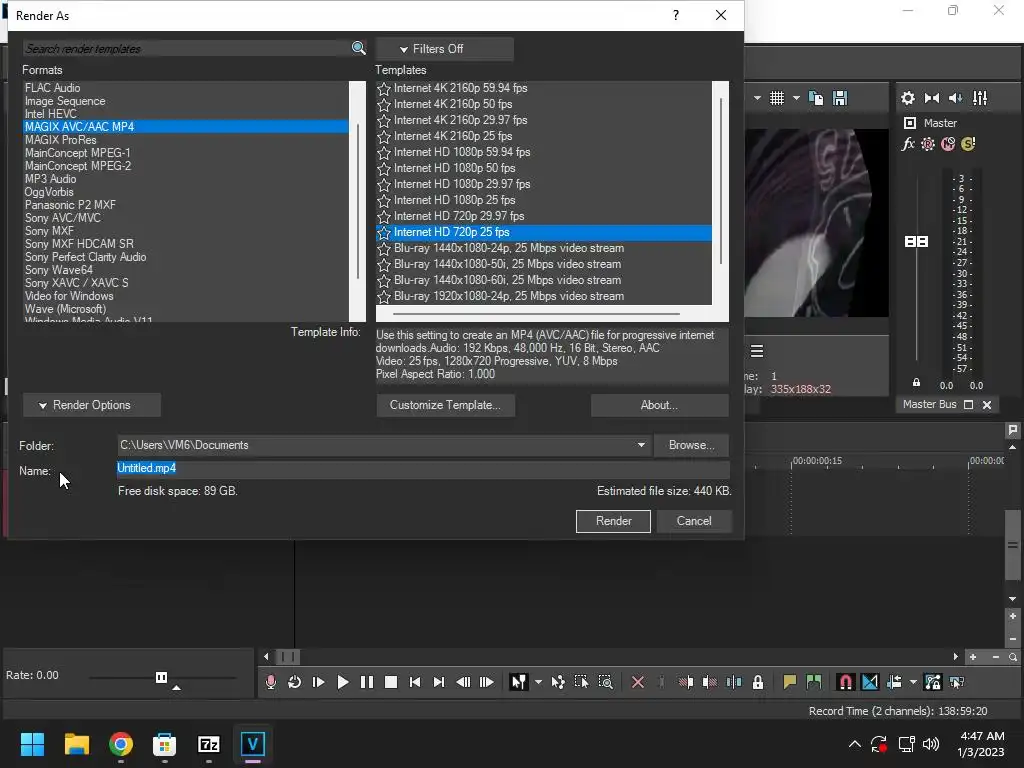This screenshot has height=768, width=1024.
Task: Click the Cancel button
Action: coord(694,521)
